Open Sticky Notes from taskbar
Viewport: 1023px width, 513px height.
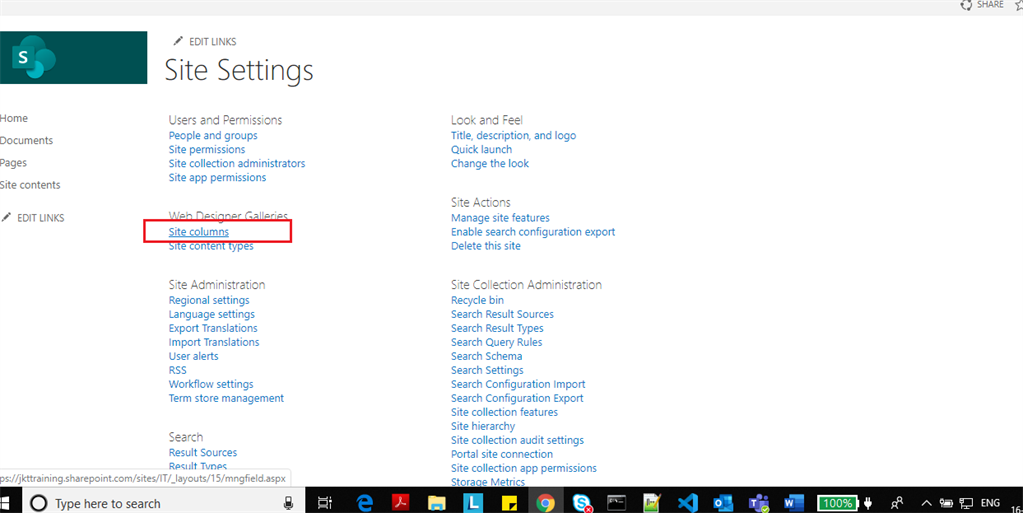(x=509, y=503)
